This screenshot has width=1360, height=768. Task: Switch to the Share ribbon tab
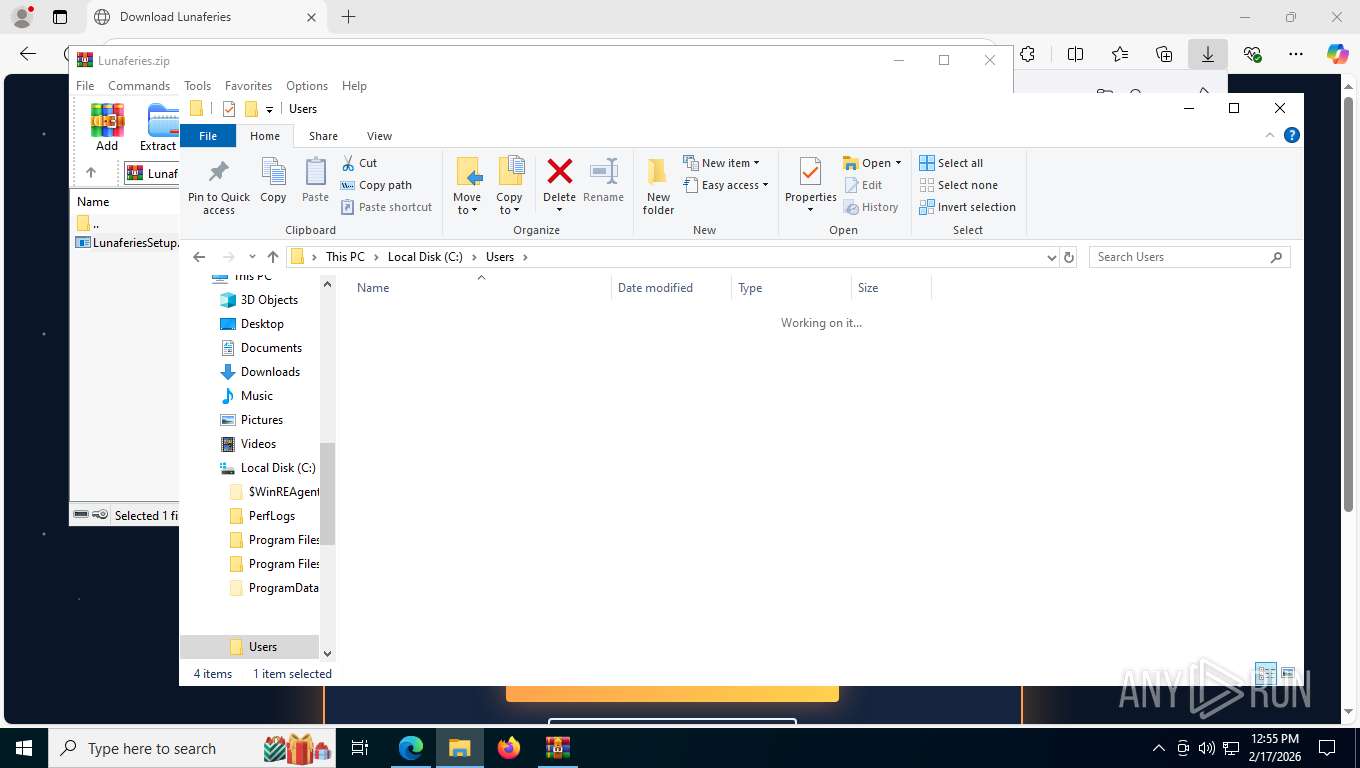coord(323,136)
